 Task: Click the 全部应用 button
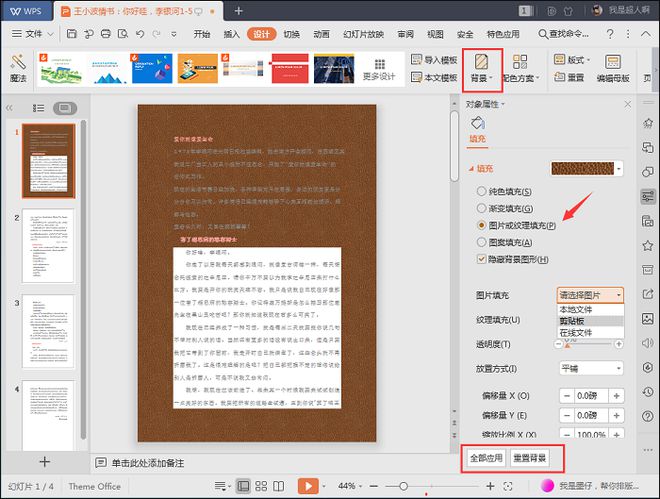484,457
